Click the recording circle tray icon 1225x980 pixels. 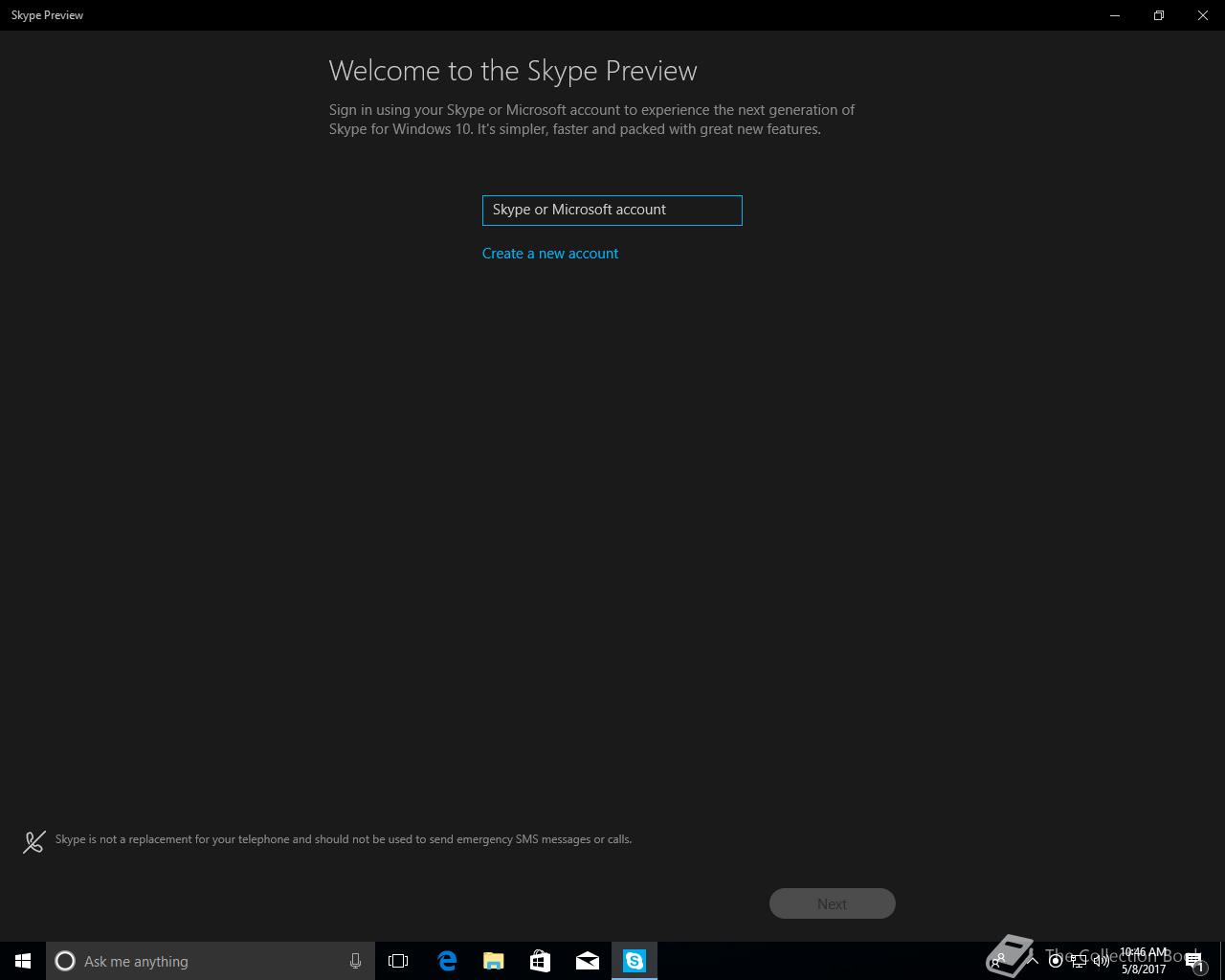1056,961
